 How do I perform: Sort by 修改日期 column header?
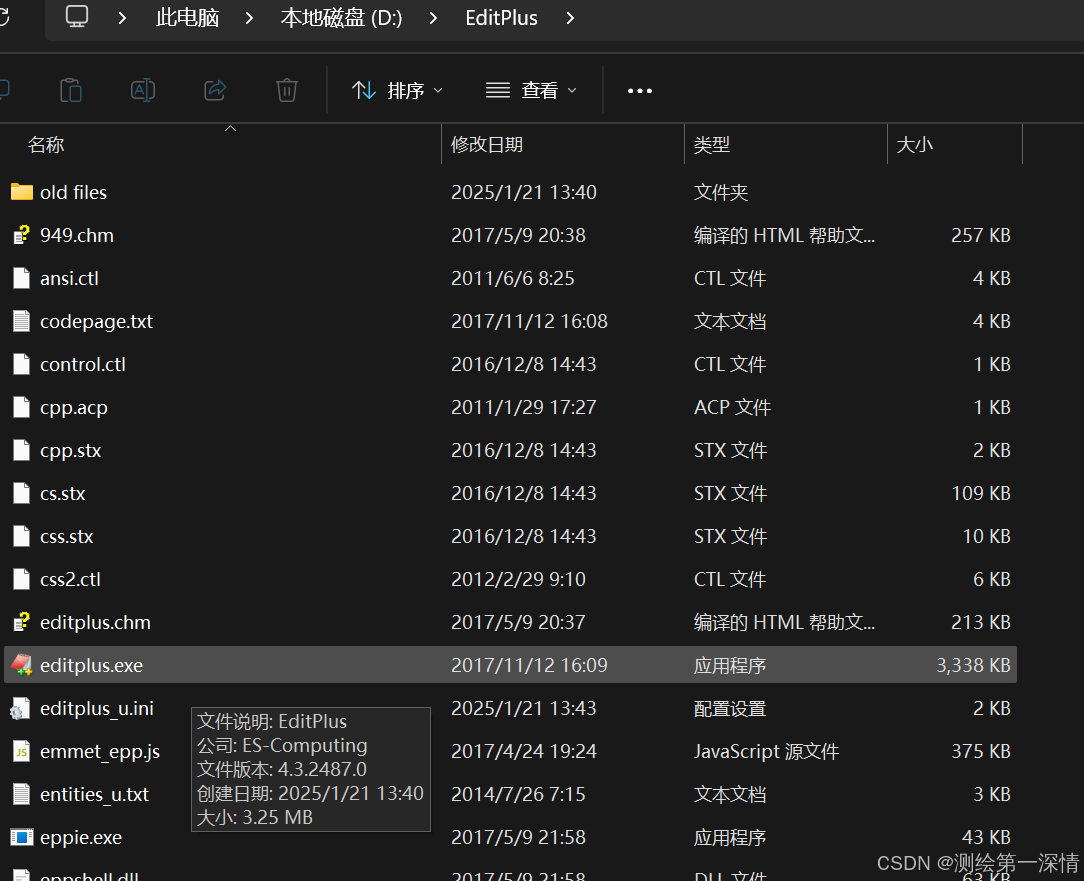[487, 145]
